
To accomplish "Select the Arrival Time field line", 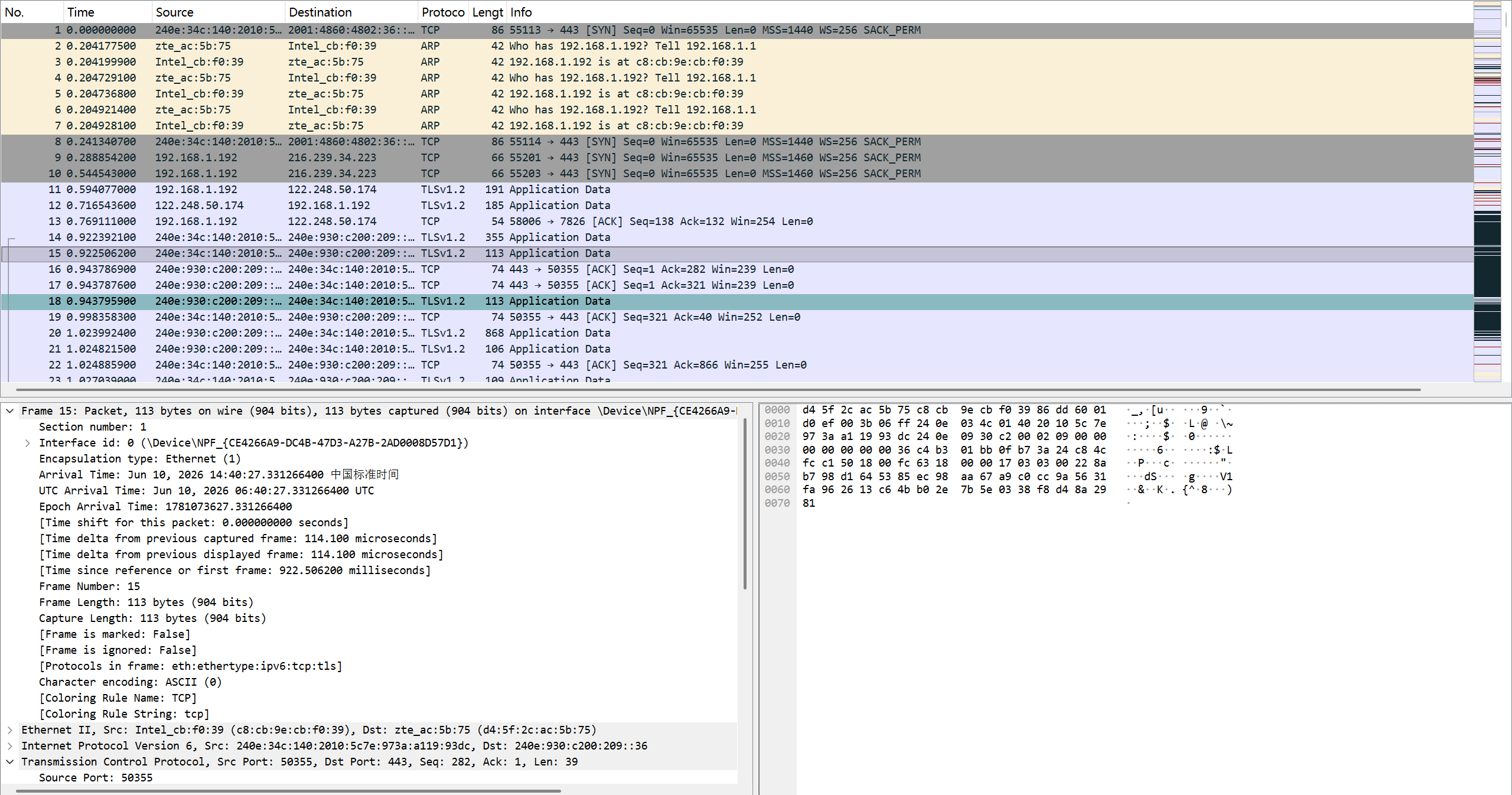I will 219,475.
